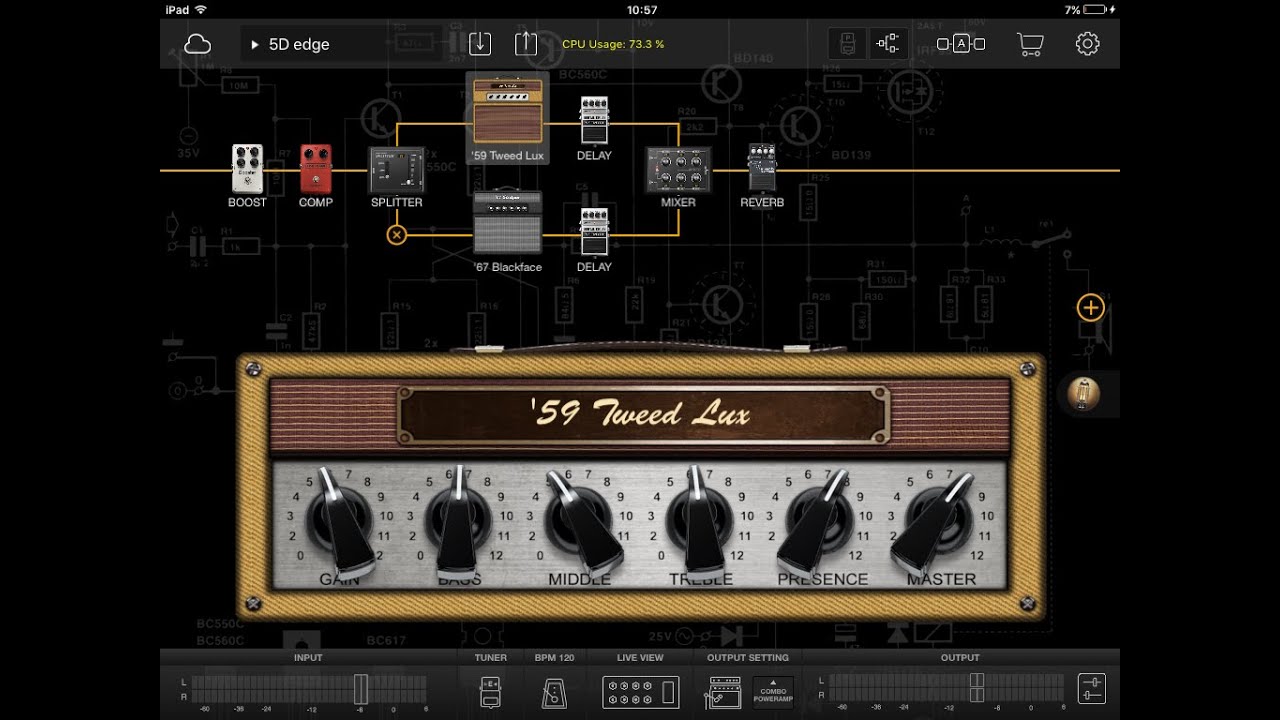
Task: Click the CPU Usage readout
Action: coord(613,44)
